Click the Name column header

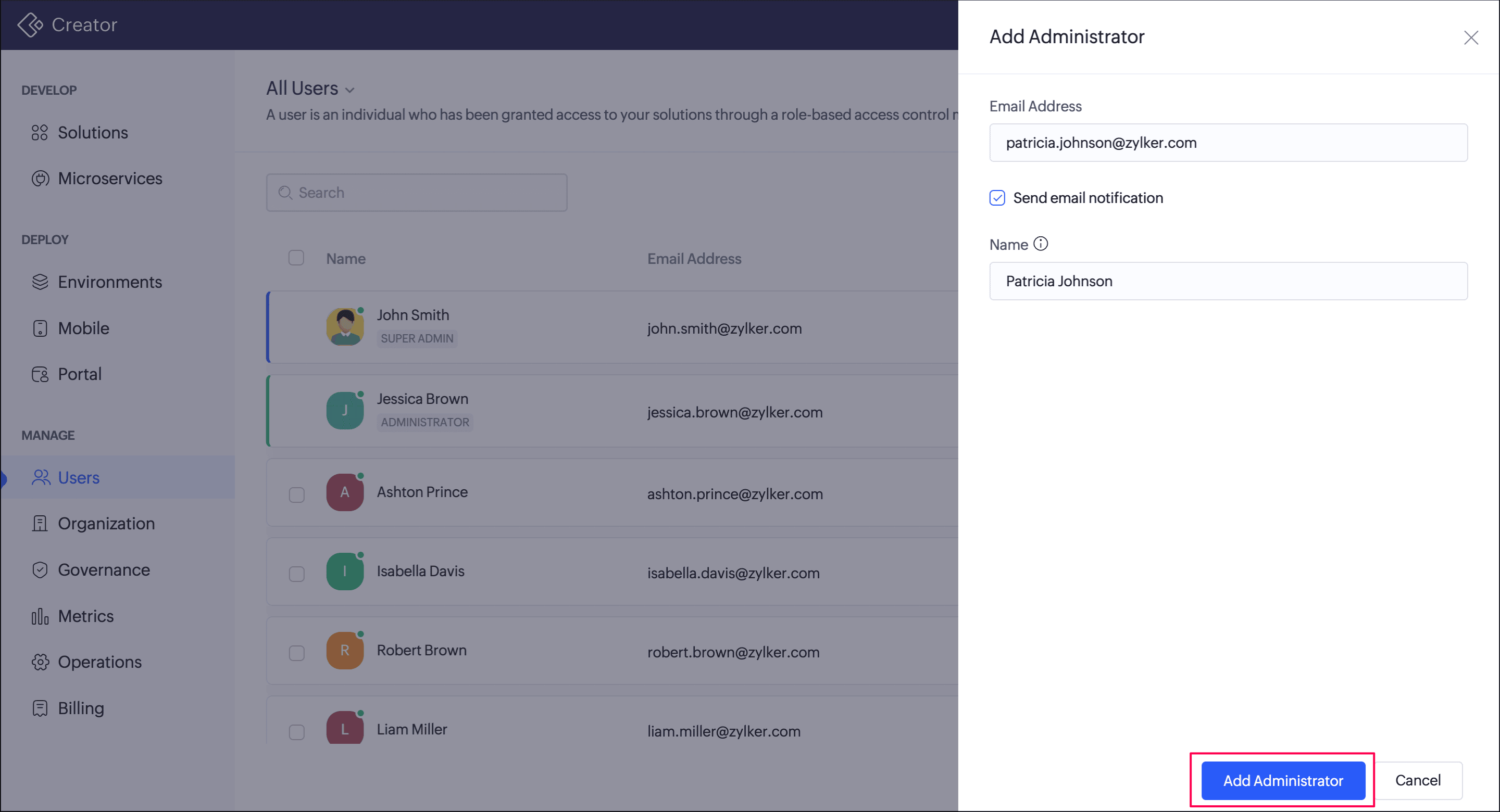coord(346,259)
